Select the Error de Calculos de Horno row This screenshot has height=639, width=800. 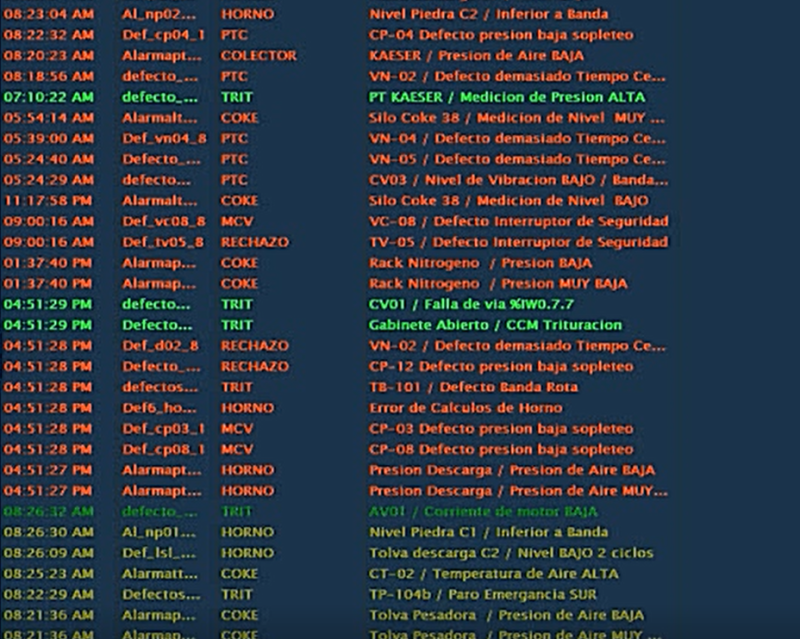pyautogui.click(x=465, y=408)
